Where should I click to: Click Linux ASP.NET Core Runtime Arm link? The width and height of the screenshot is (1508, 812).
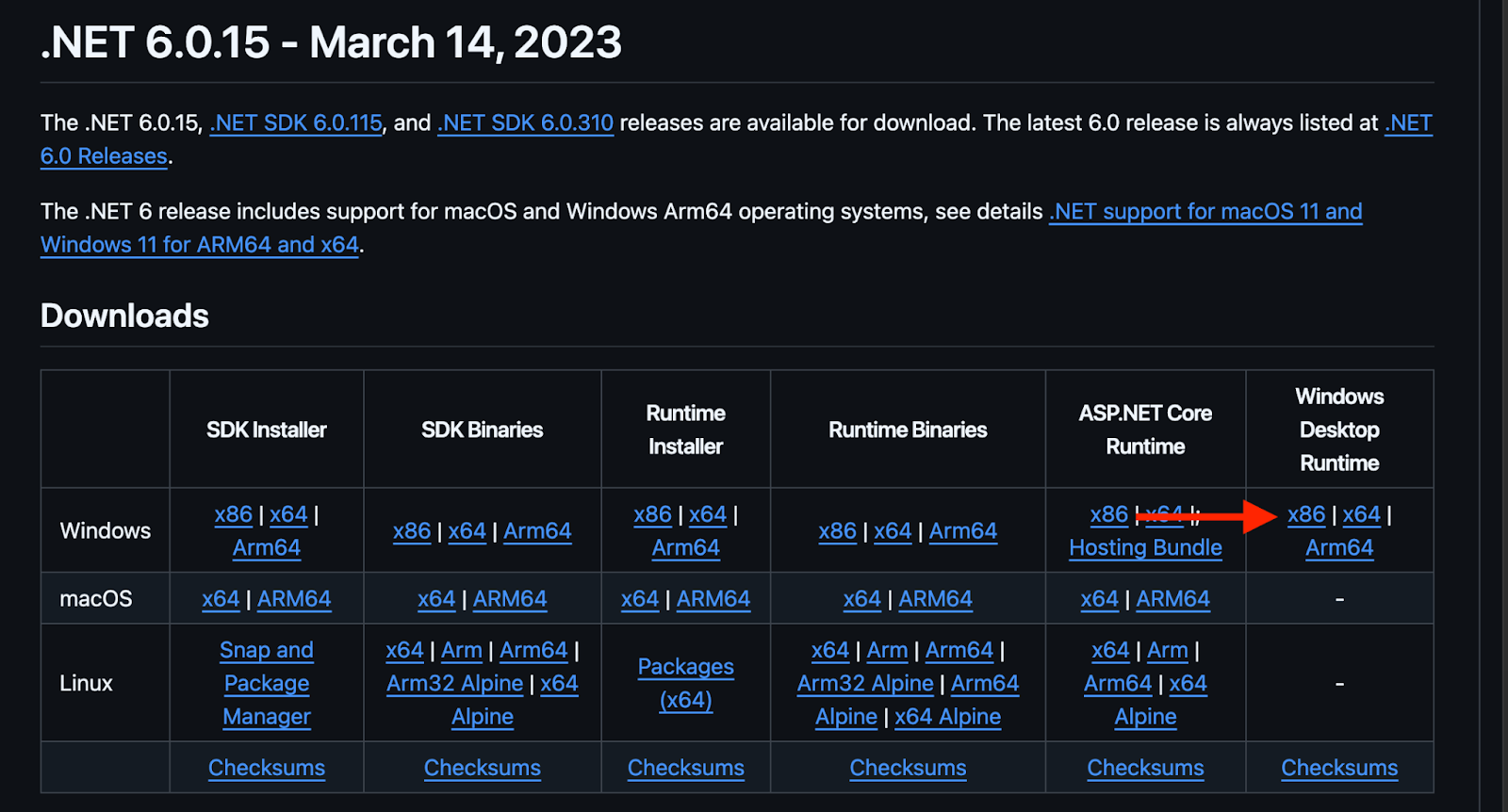coord(1168,650)
